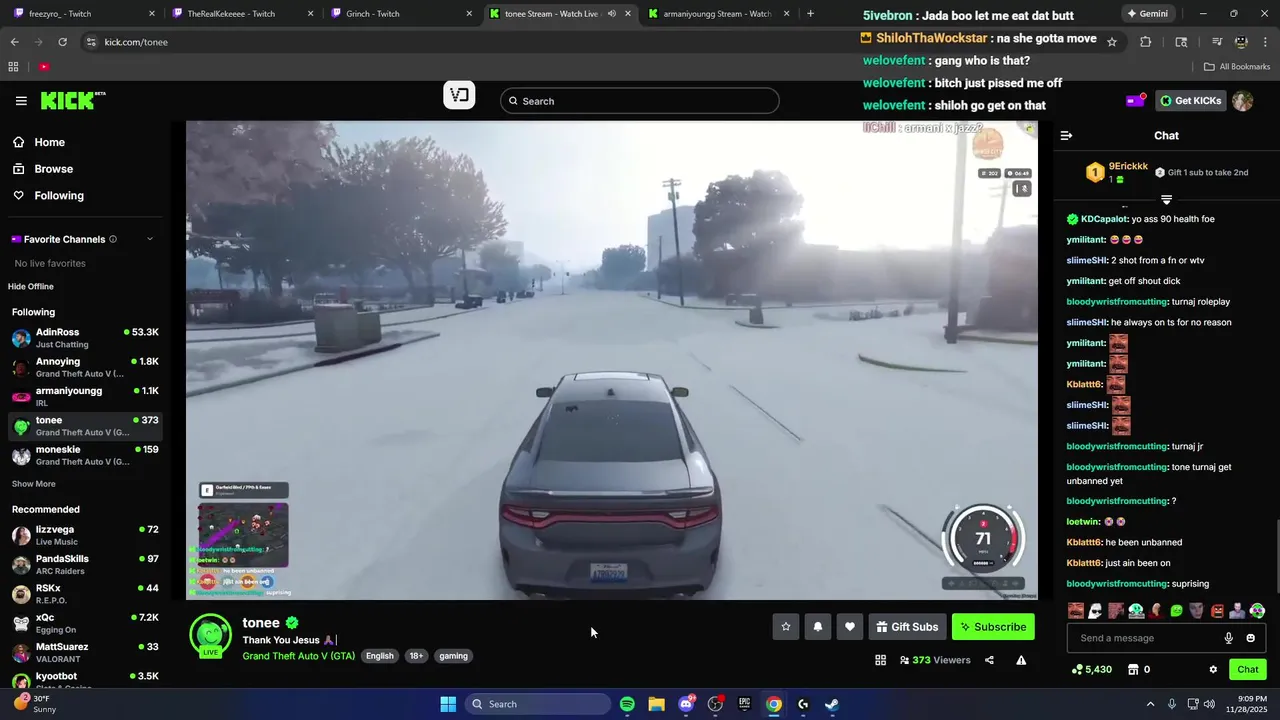Open Spotify from the taskbar
Screen dimensions: 1280x720
tap(627, 704)
